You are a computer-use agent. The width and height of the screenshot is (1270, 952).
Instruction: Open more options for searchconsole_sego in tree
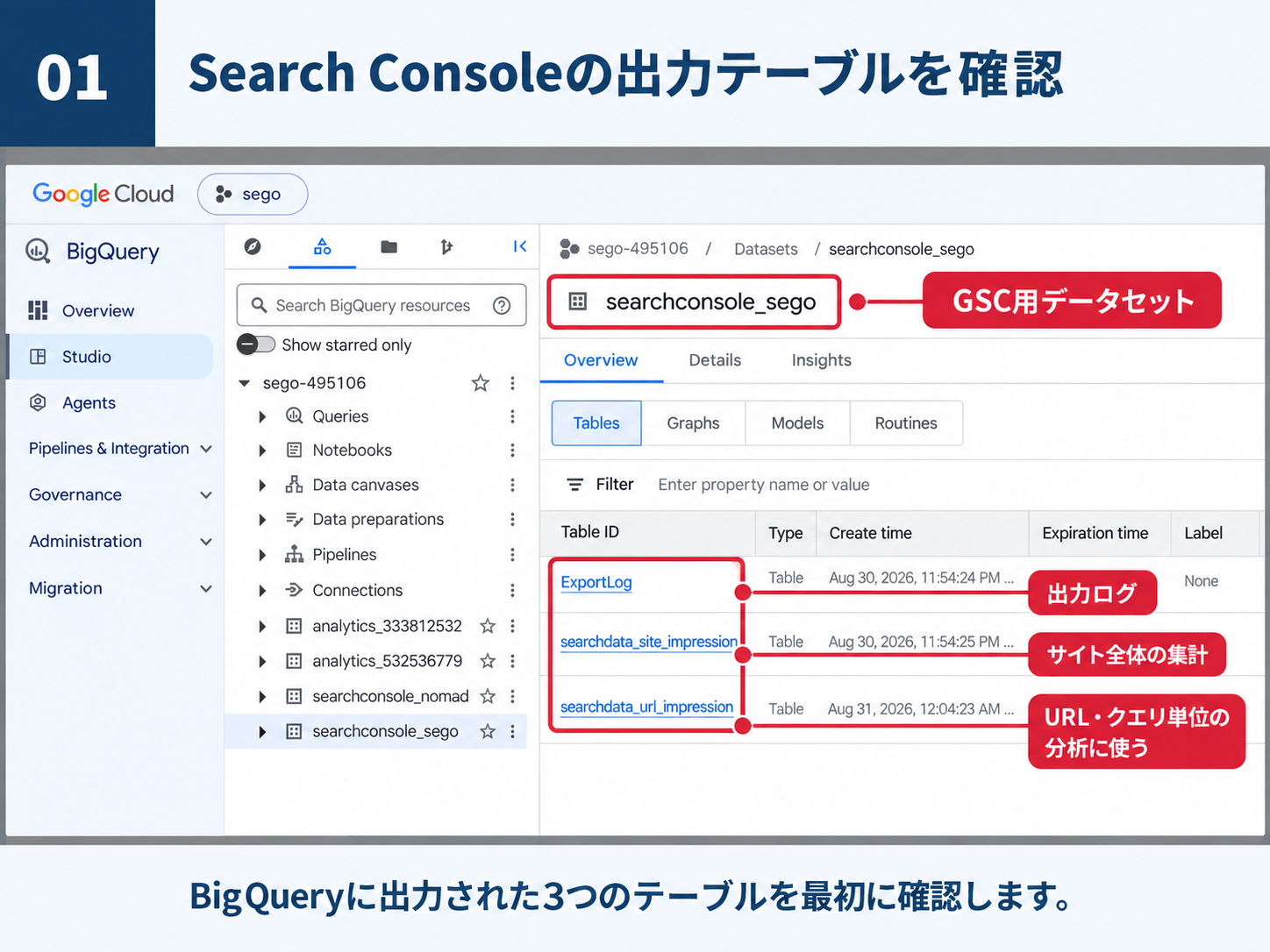point(512,731)
